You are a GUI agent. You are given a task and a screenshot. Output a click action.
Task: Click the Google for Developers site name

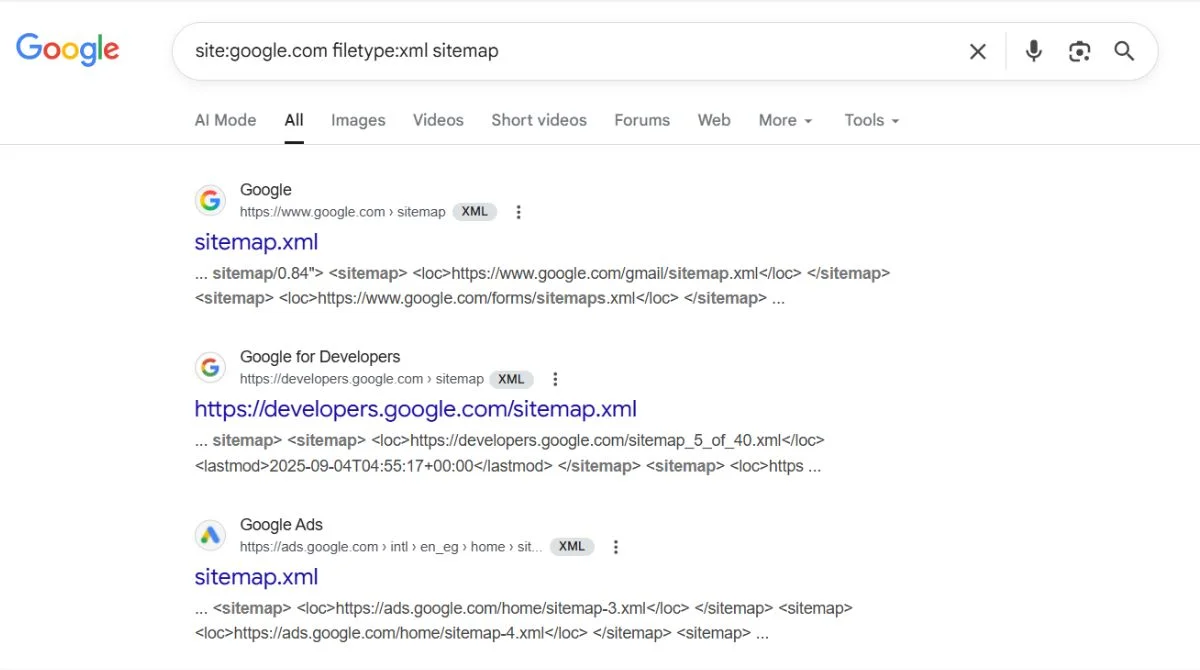[320, 357]
